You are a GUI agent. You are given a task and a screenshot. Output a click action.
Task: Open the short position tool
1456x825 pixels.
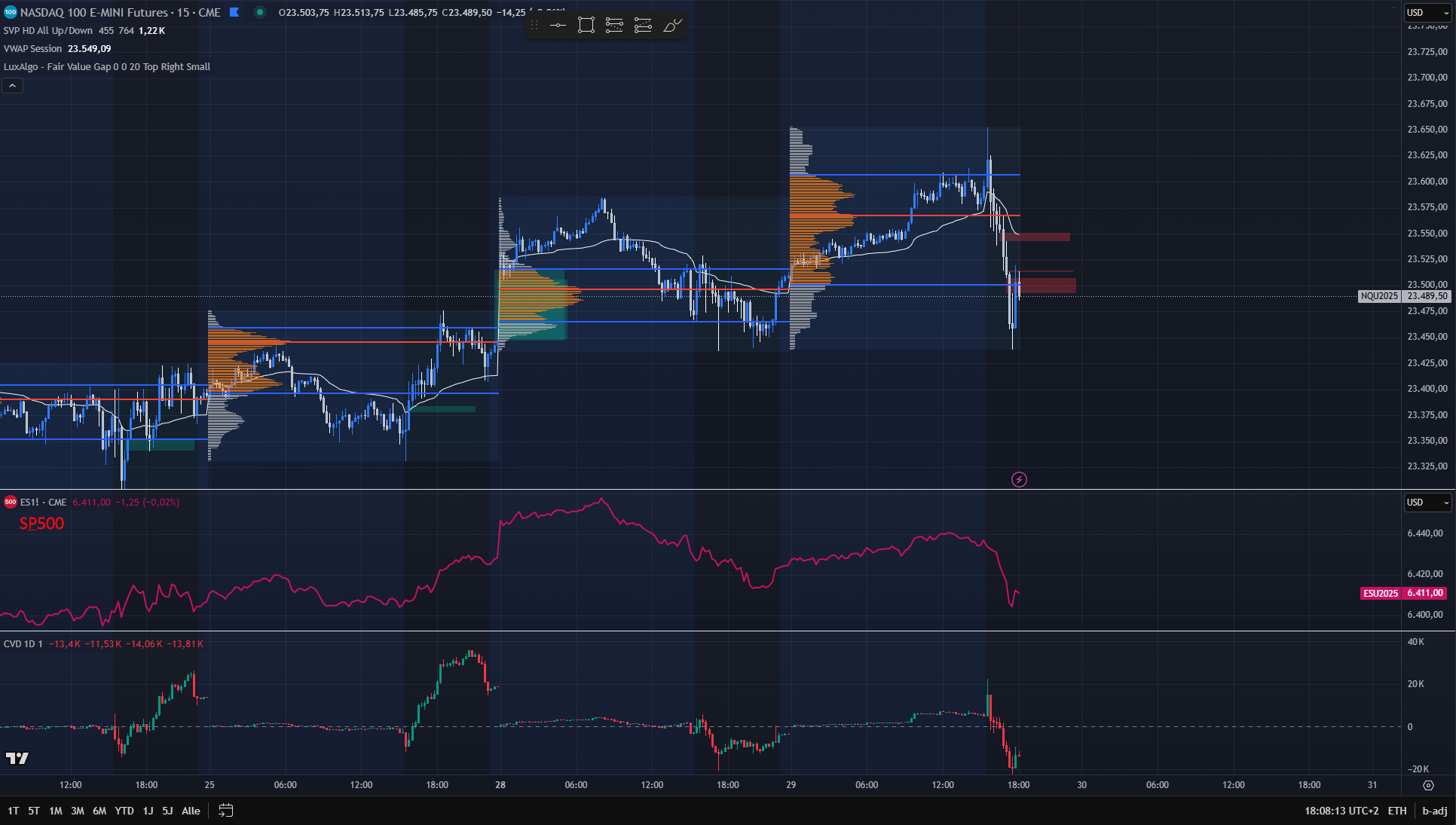click(643, 25)
